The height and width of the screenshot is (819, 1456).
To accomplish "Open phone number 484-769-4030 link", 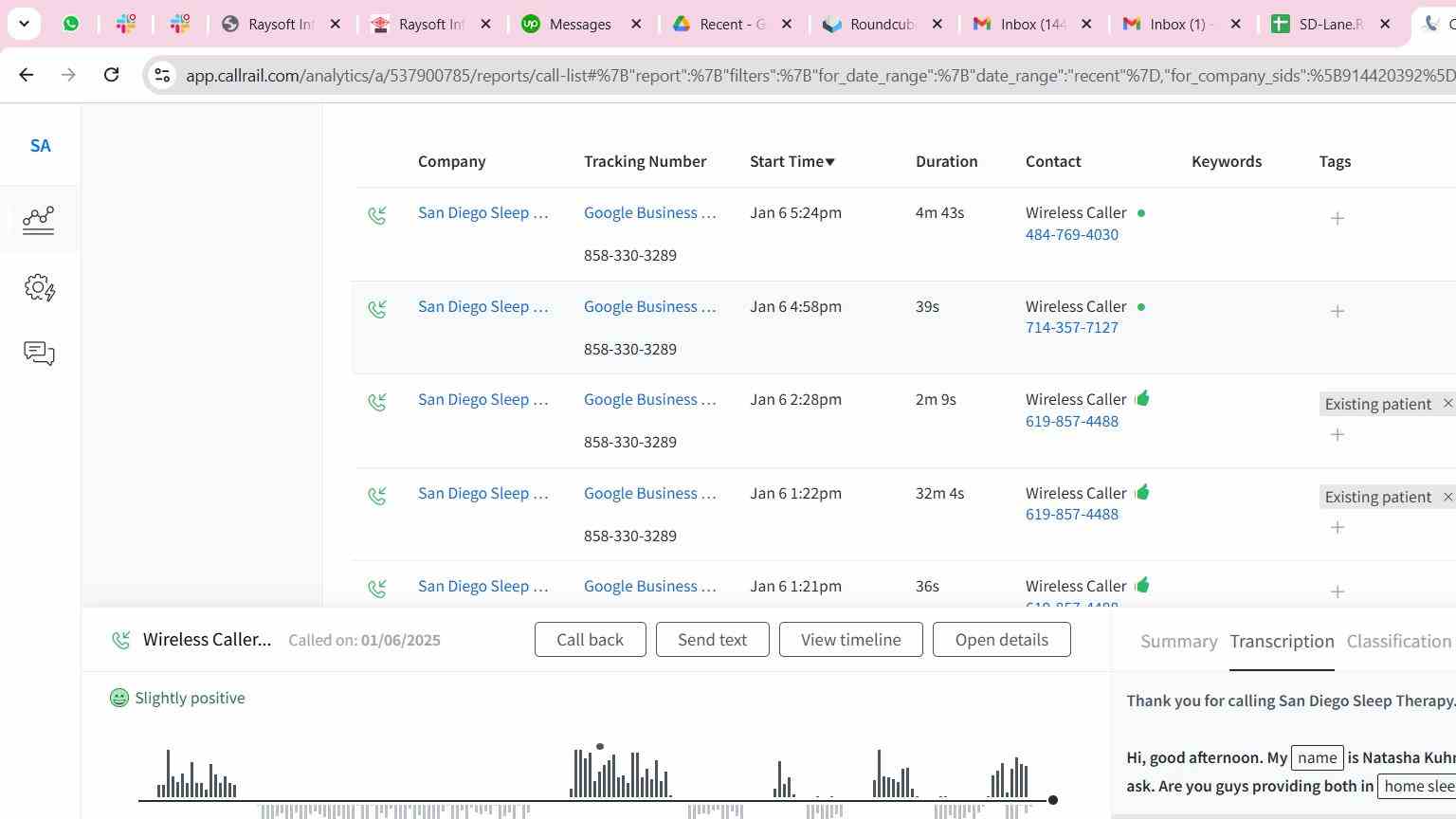I will [x=1071, y=235].
